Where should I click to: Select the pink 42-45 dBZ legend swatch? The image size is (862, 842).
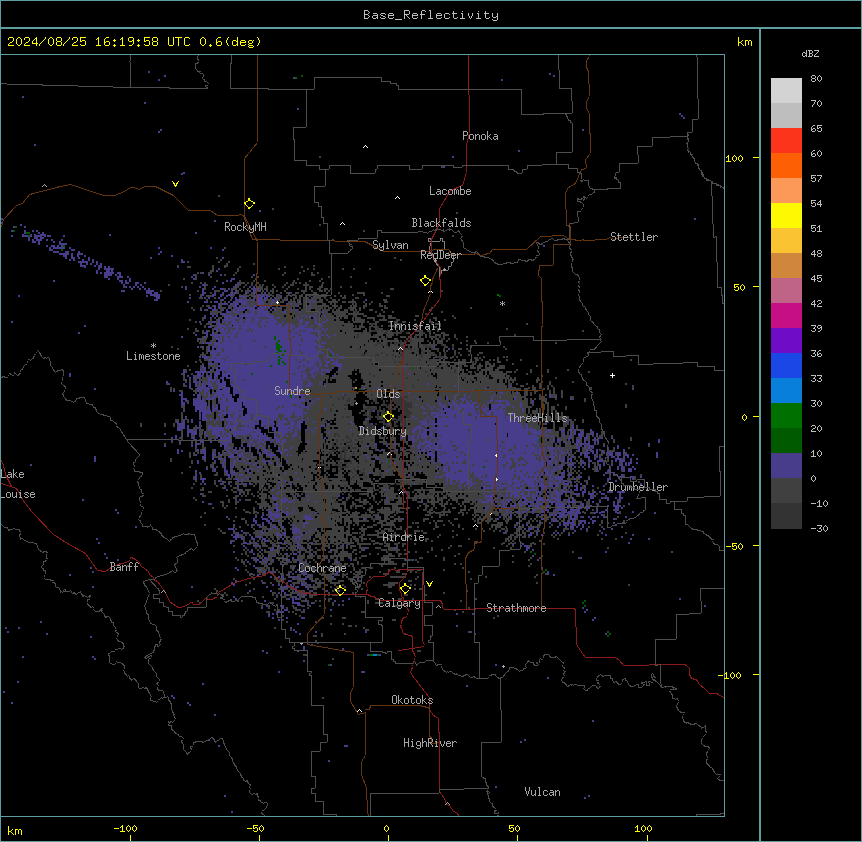click(x=786, y=291)
